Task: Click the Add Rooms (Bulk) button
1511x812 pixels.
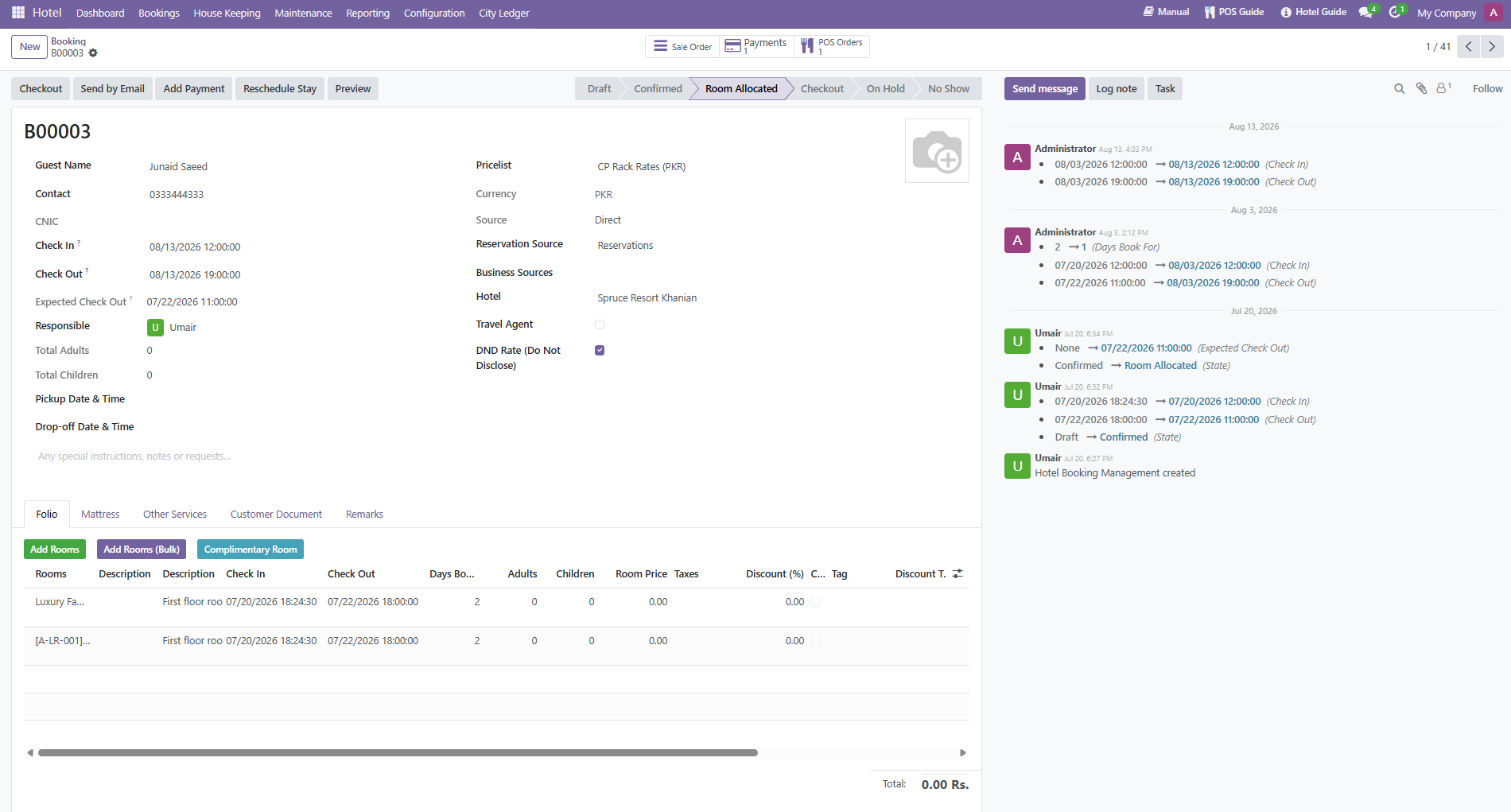Action: coord(142,550)
